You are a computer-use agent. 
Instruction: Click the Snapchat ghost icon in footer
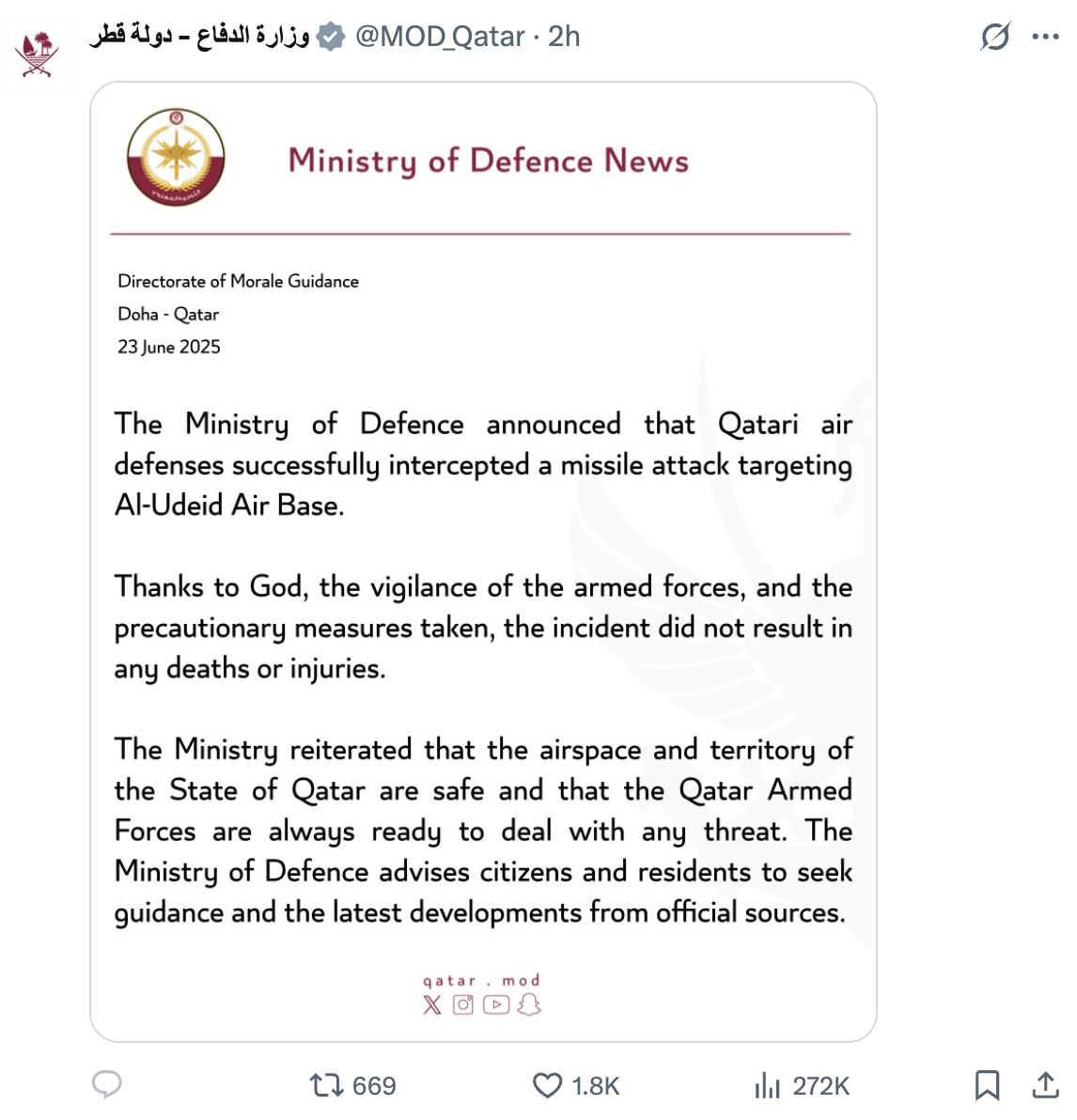pos(529,1005)
